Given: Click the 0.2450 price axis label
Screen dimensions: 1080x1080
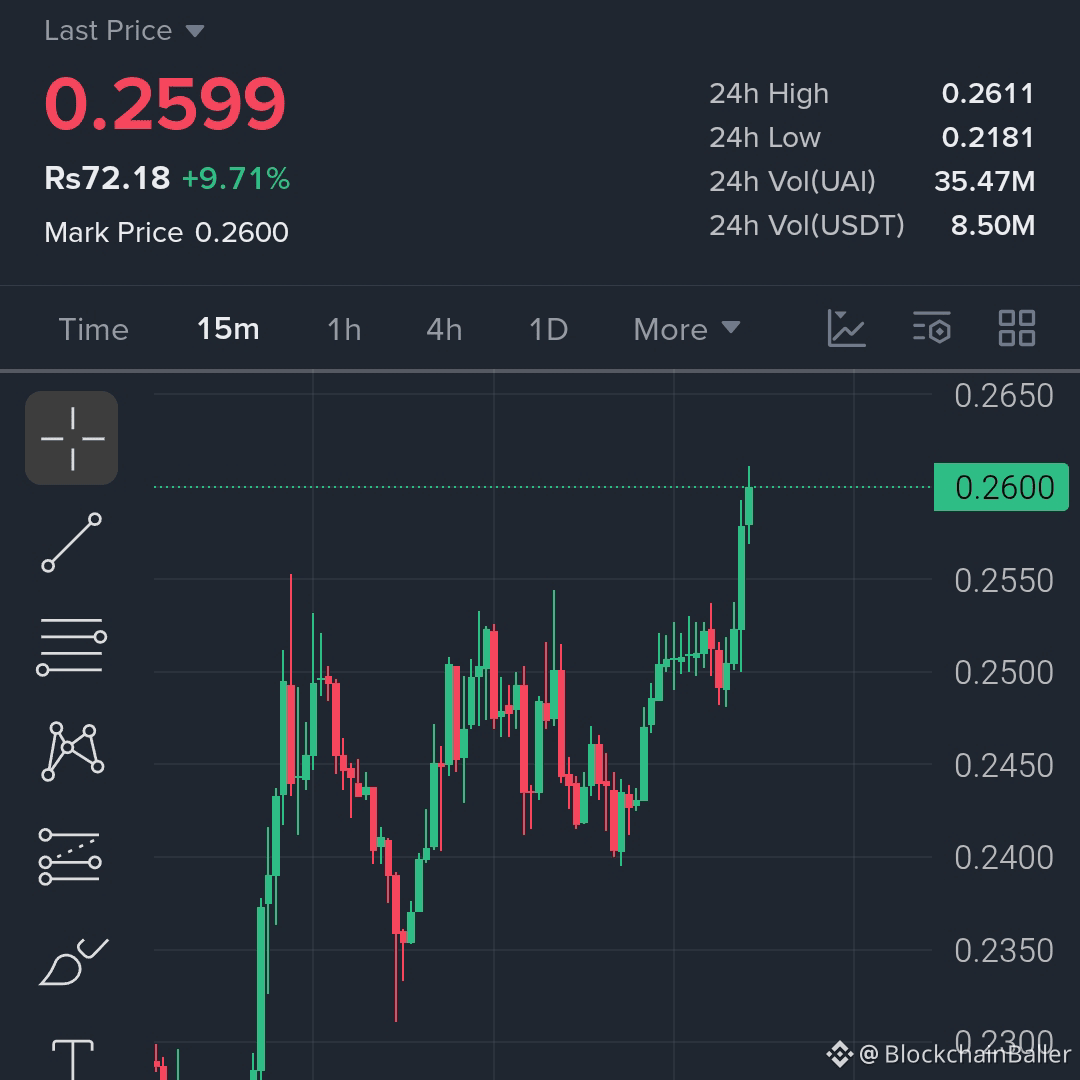Looking at the screenshot, I should pyautogui.click(x=1004, y=766).
